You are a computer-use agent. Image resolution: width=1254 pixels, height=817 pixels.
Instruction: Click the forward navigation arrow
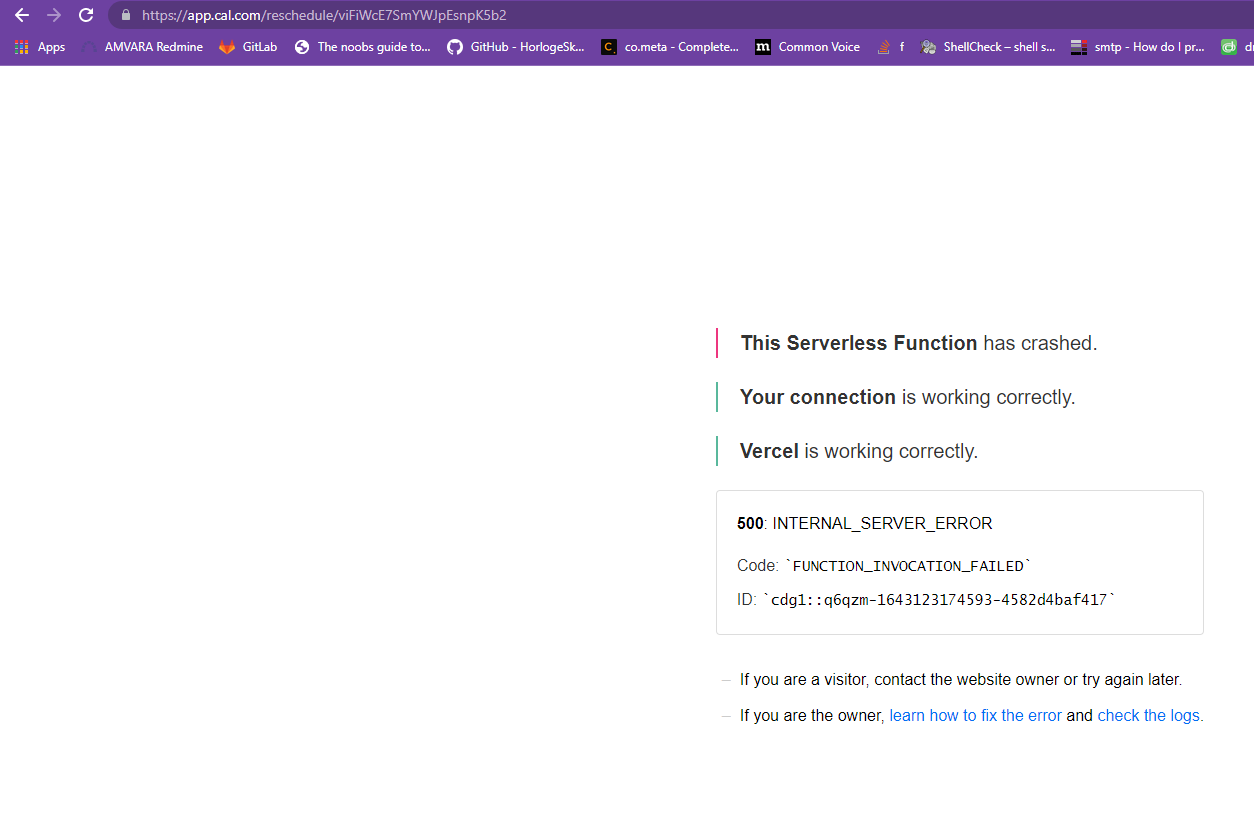[54, 15]
